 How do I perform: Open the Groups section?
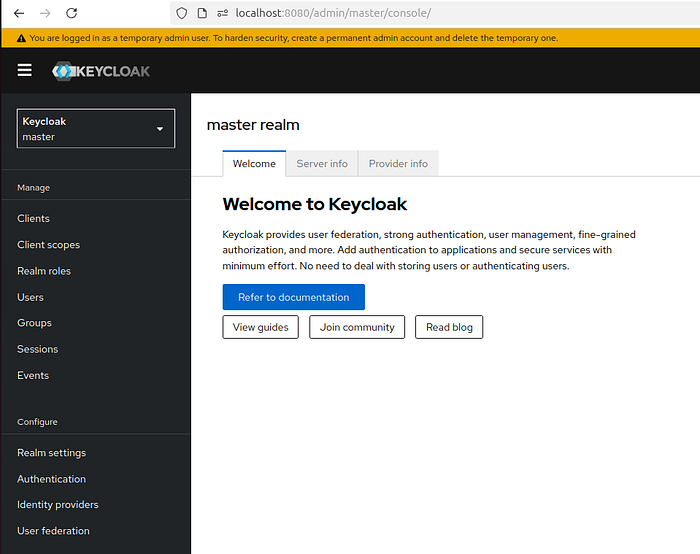click(34, 323)
